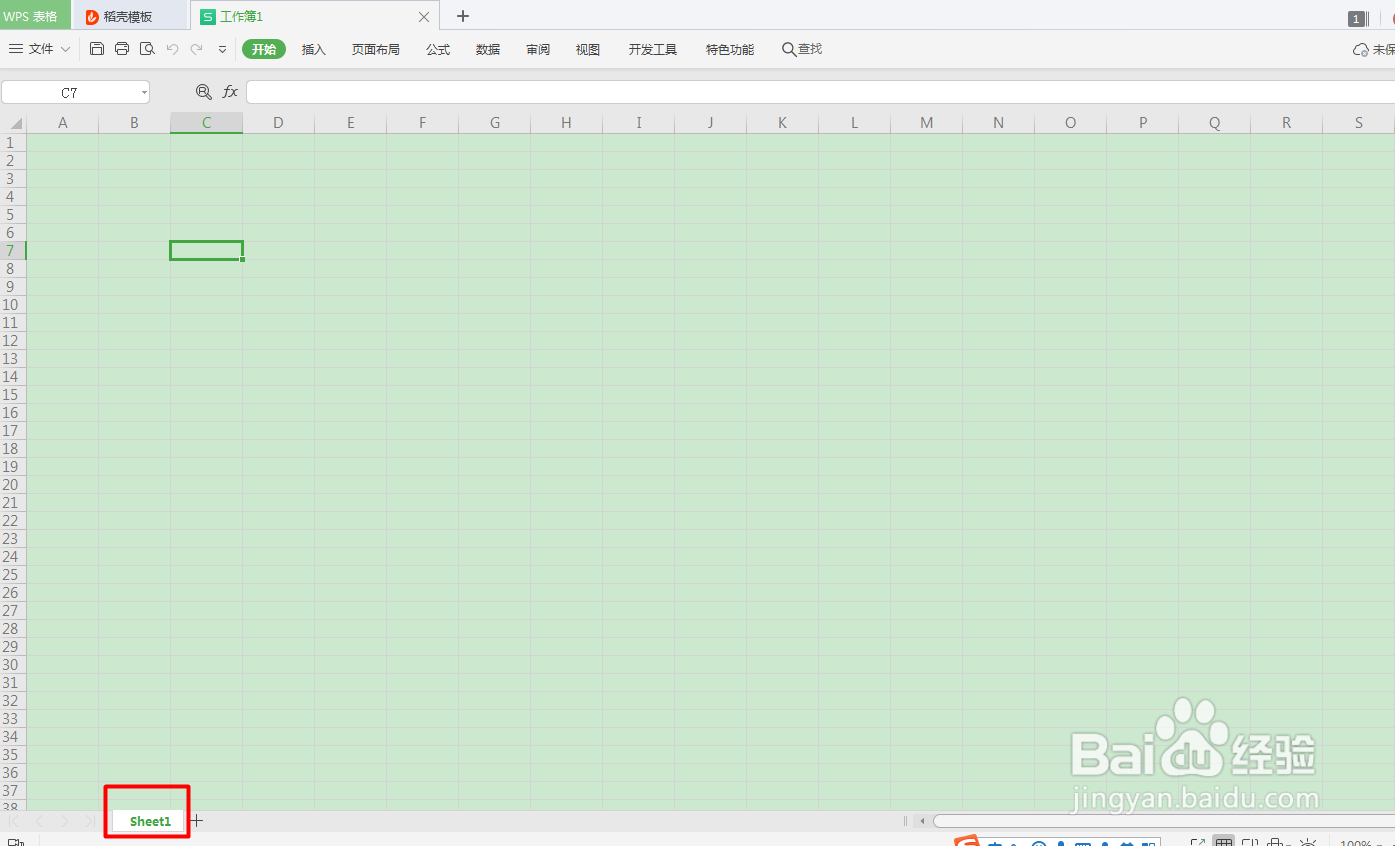Select column P header
The width and height of the screenshot is (1395, 846).
[1142, 123]
